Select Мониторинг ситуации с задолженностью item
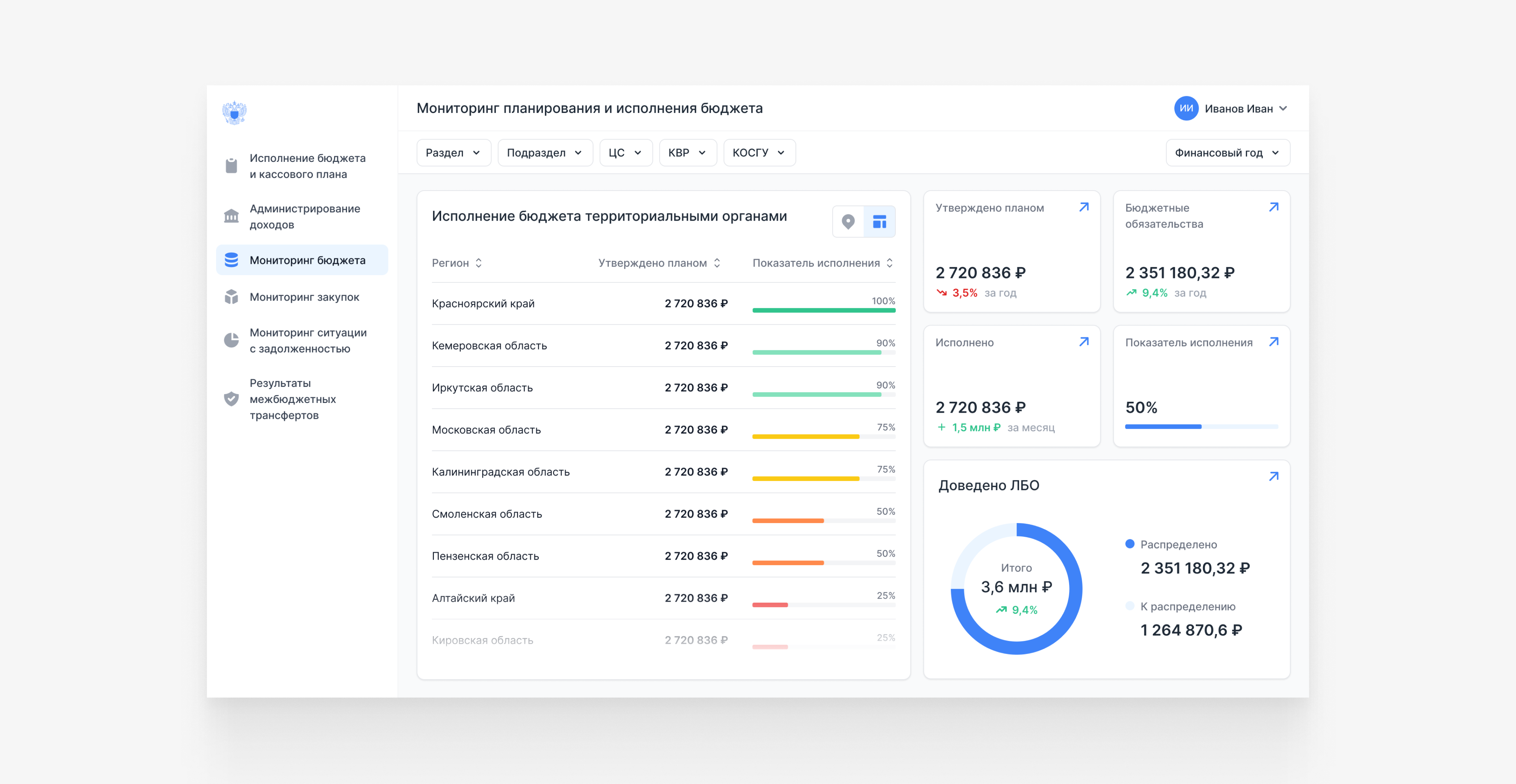This screenshot has height=784, width=1516. [x=307, y=341]
